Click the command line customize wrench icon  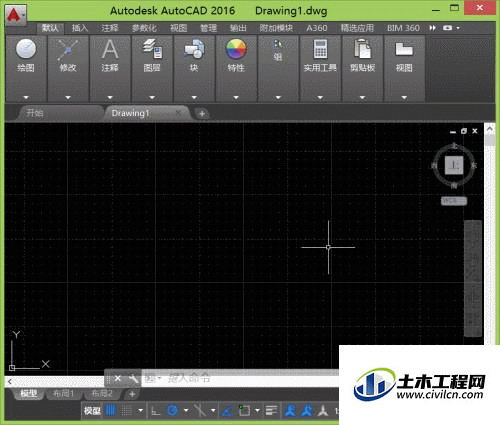(133, 378)
